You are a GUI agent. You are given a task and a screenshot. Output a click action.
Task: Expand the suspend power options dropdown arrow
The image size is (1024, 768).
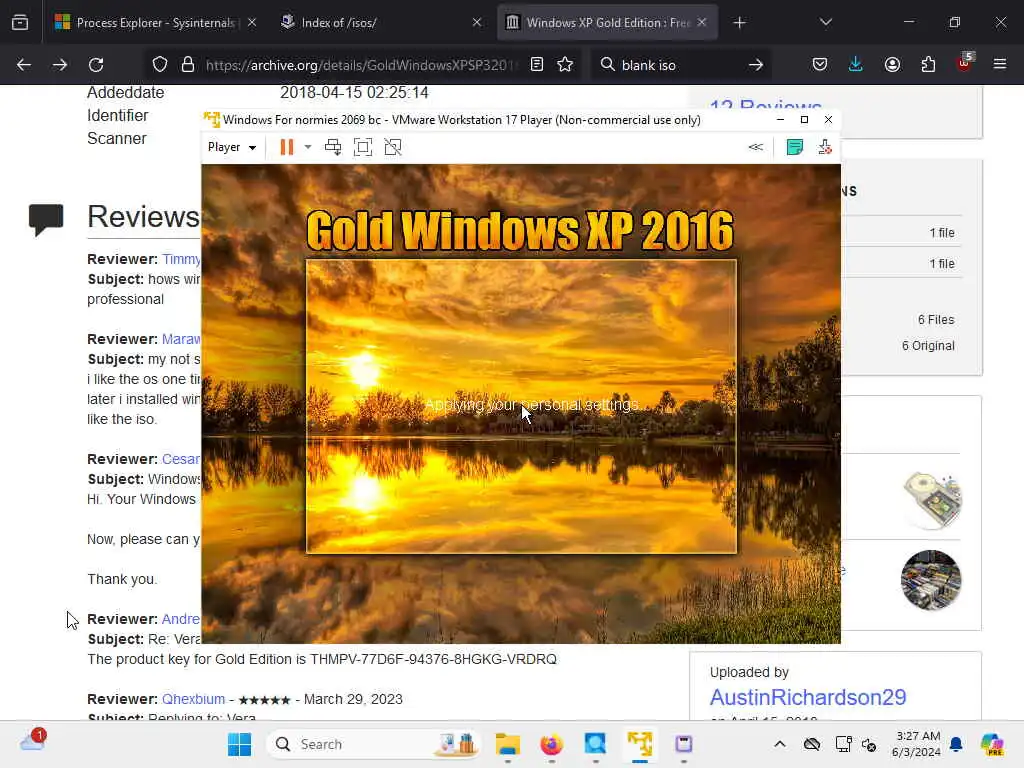(308, 147)
